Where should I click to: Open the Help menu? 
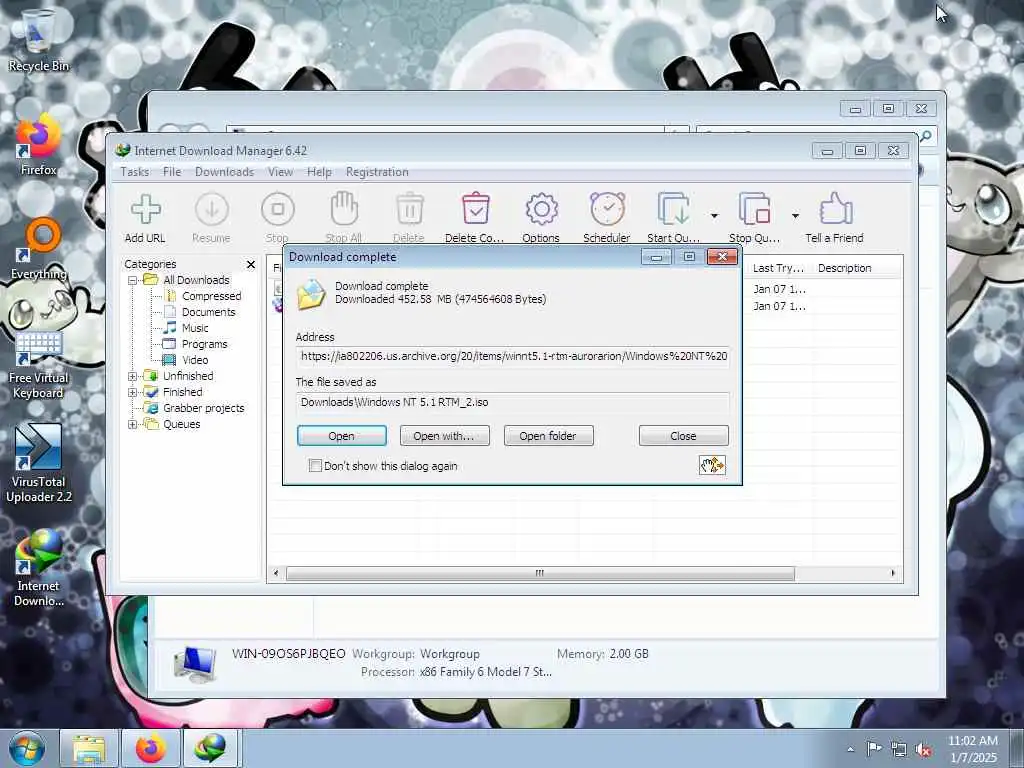[319, 172]
